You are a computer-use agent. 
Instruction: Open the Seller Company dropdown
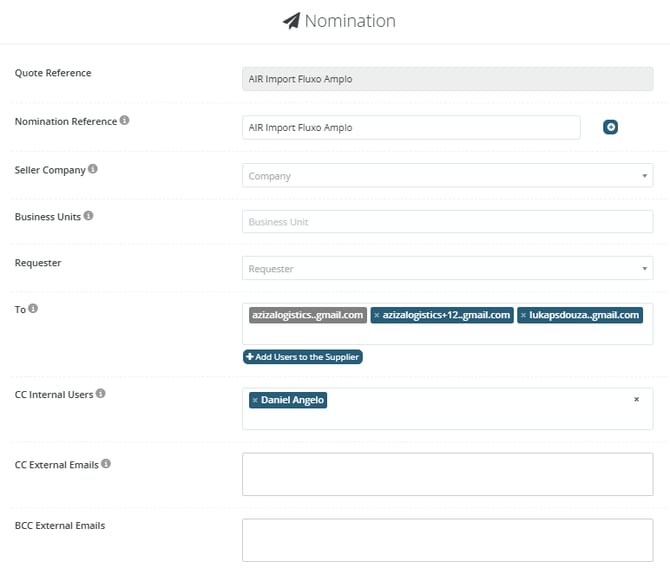[x=447, y=176]
